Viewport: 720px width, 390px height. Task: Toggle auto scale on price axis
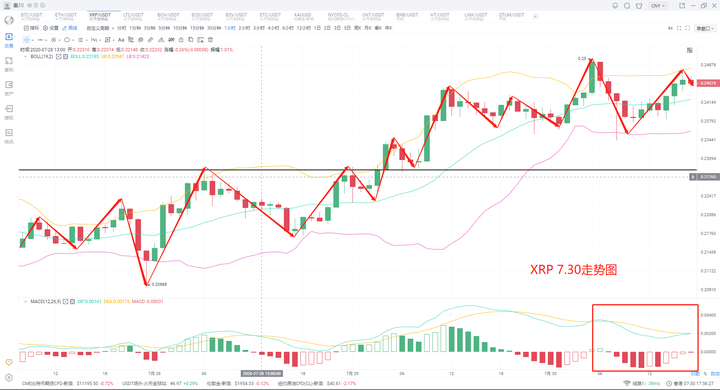pos(715,374)
